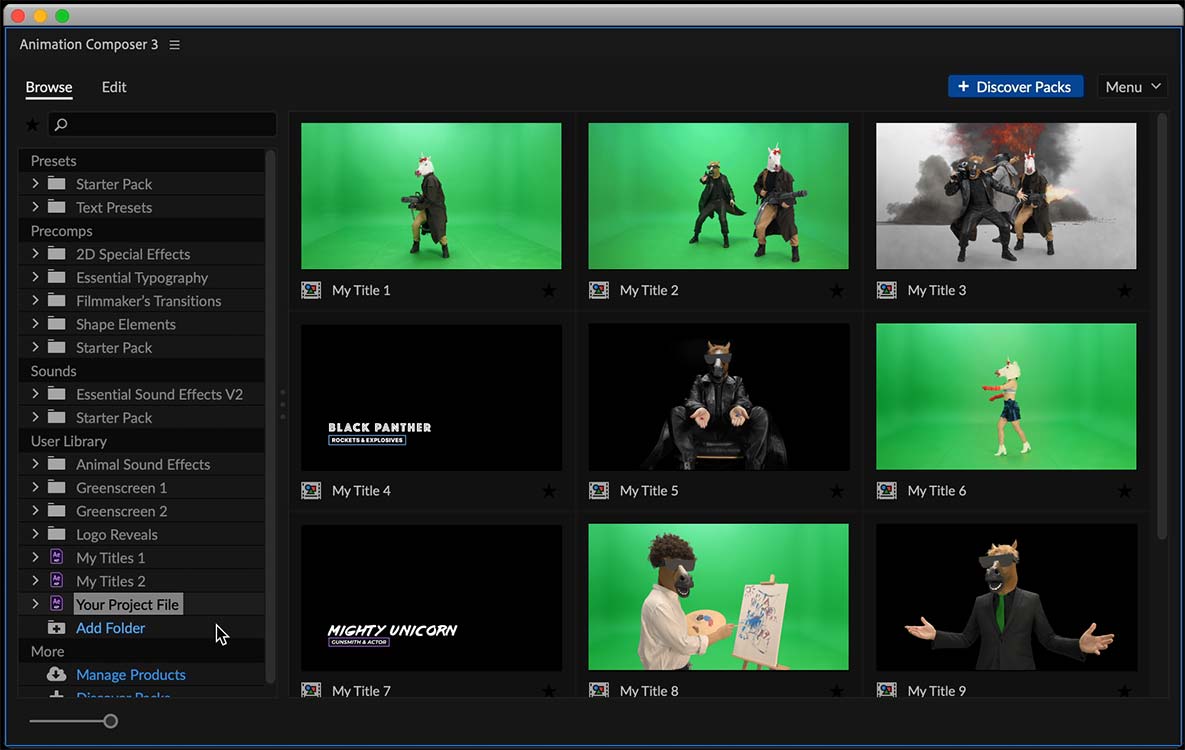Expand the Essential Sound Effects V2 folder
The width and height of the screenshot is (1185, 750).
point(35,394)
